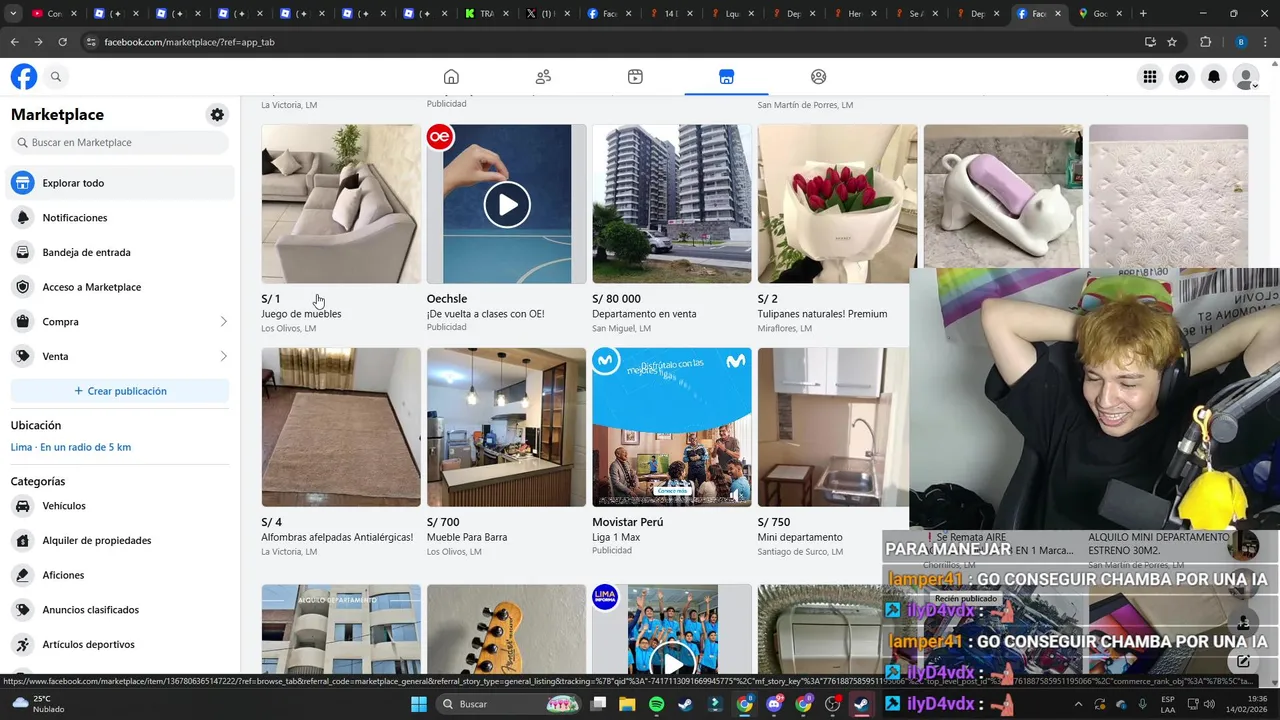Open the Tulipanes naturales listing photo

point(837,204)
